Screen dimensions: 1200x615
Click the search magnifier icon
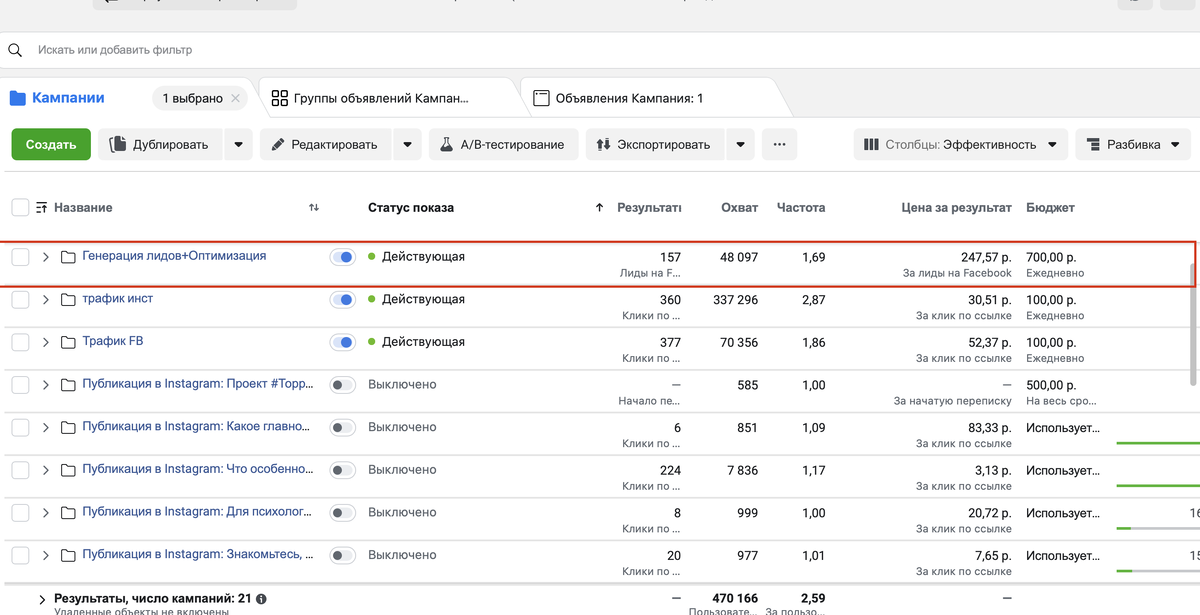(x=15, y=49)
